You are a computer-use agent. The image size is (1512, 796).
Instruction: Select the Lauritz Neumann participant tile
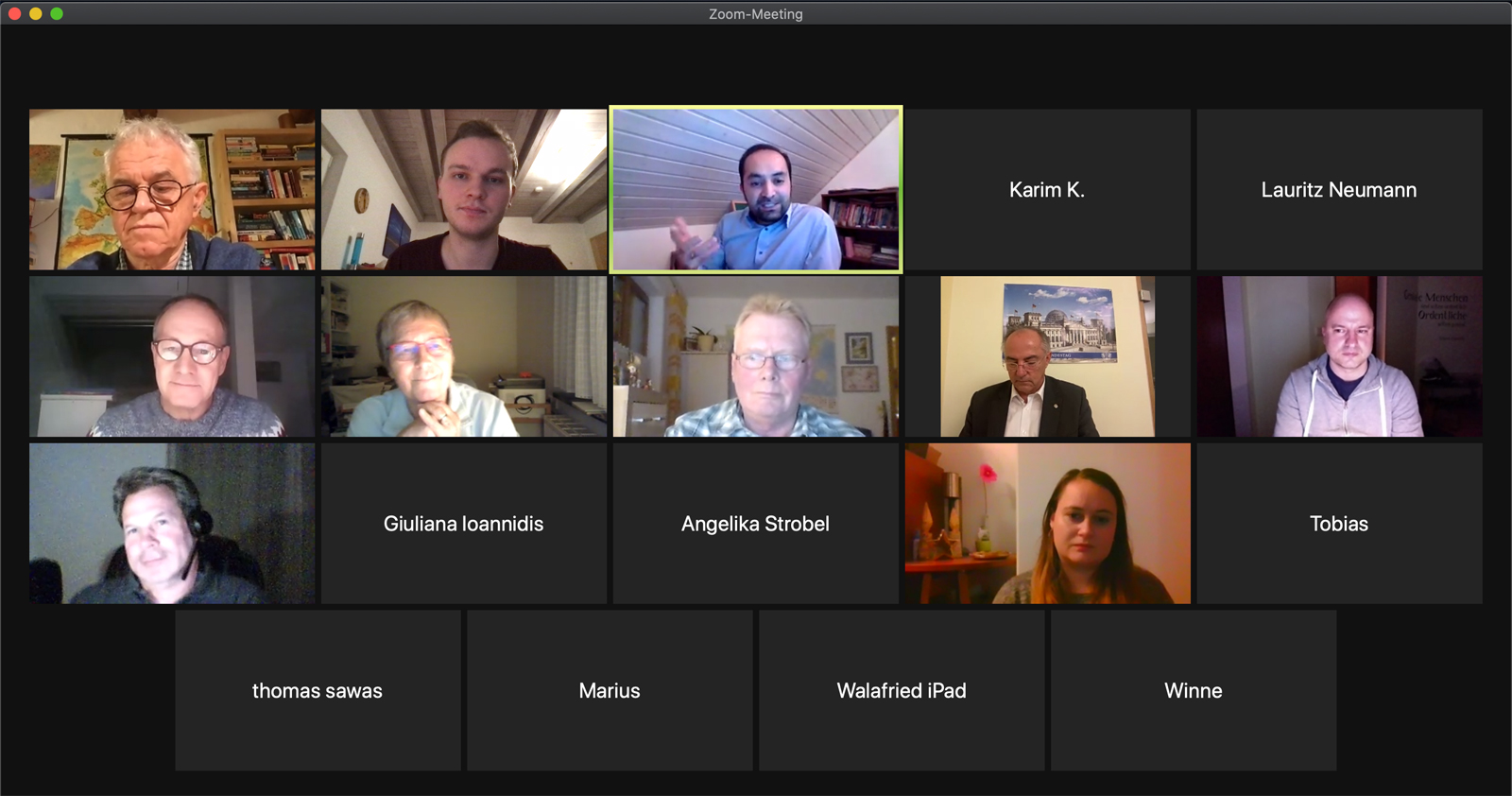click(x=1339, y=190)
